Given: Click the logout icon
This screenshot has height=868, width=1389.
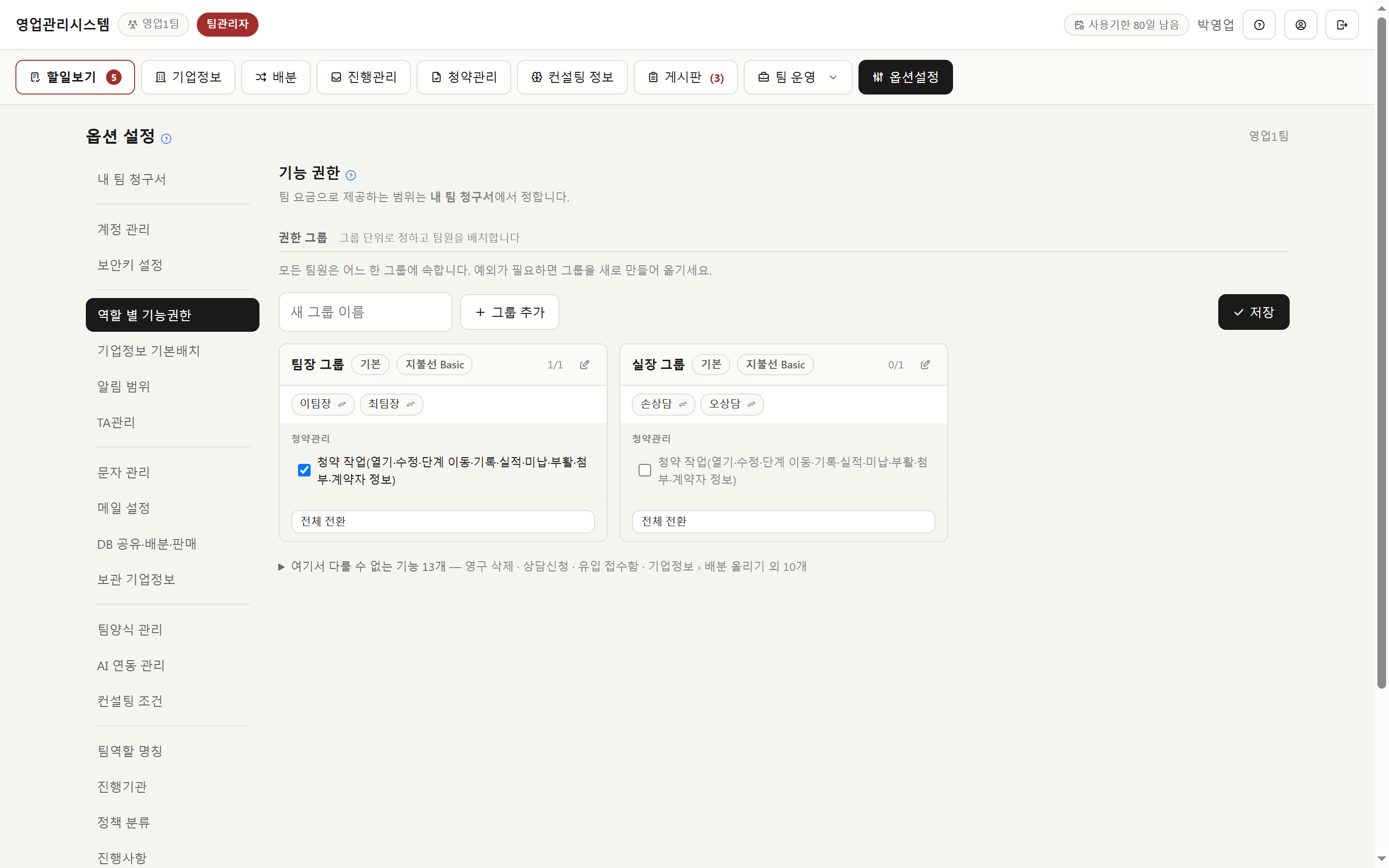Looking at the screenshot, I should pyautogui.click(x=1341, y=25).
